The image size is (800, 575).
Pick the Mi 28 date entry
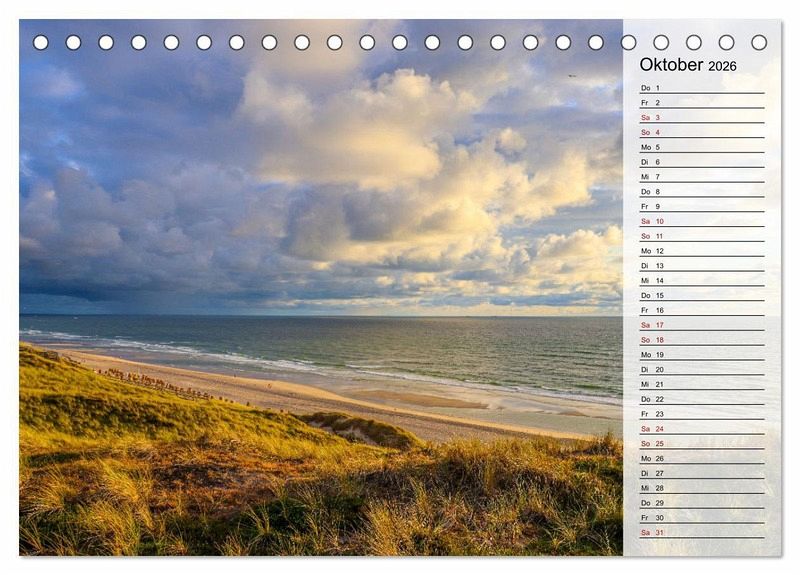(700, 488)
